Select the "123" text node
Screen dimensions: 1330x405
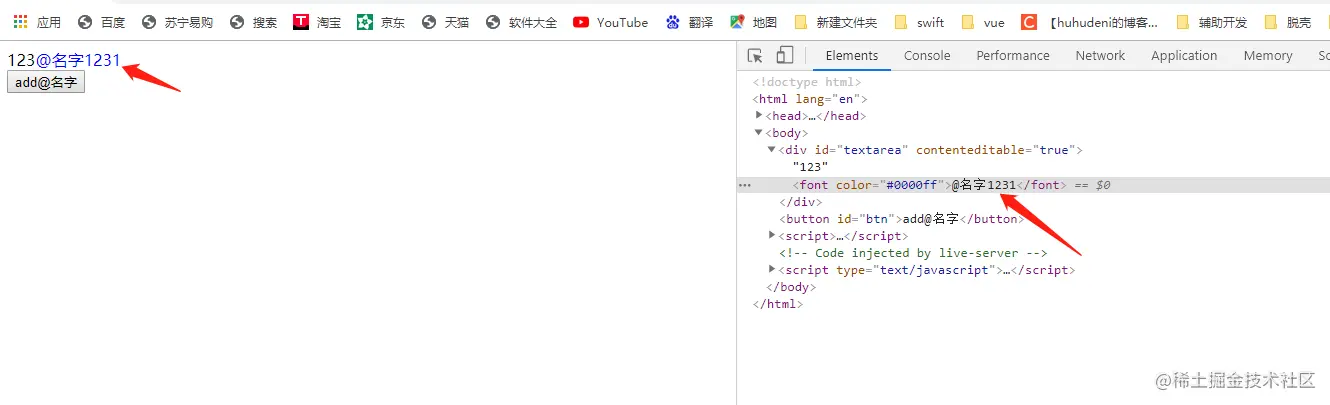click(x=810, y=167)
